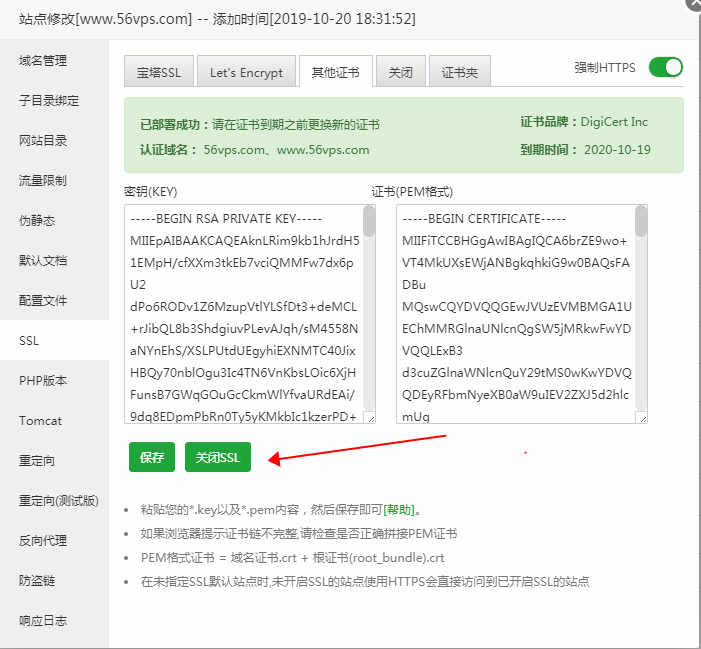Viewport: 701px width, 649px height.
Task: Click the green 保存 button
Action: pos(152,457)
